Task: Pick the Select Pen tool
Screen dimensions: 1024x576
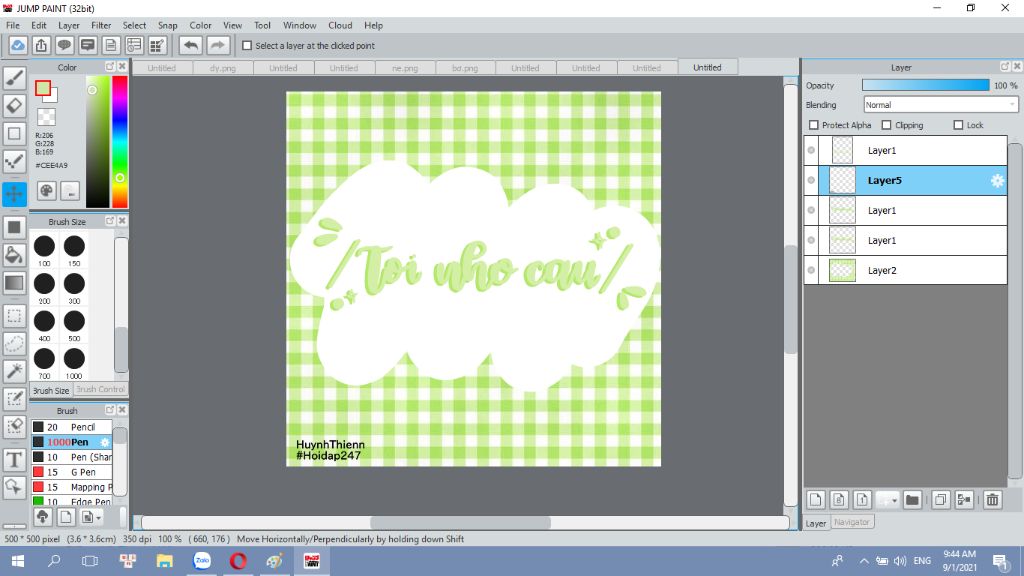Action: point(14,399)
